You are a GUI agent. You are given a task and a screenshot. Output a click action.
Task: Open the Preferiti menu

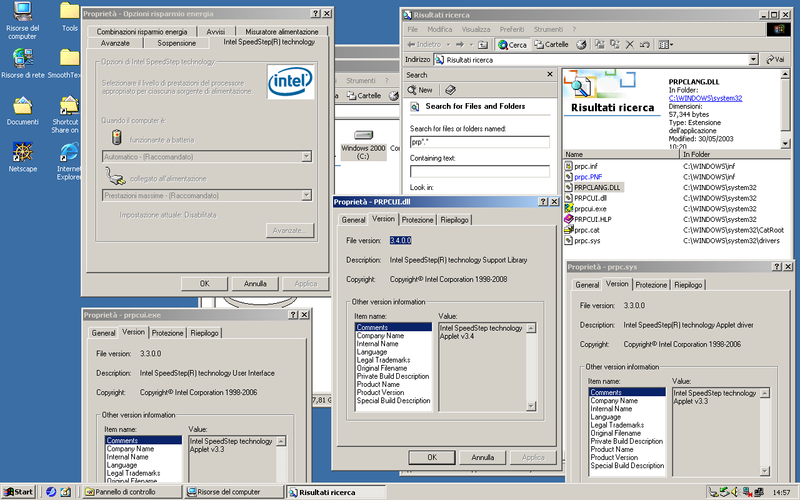512,30
